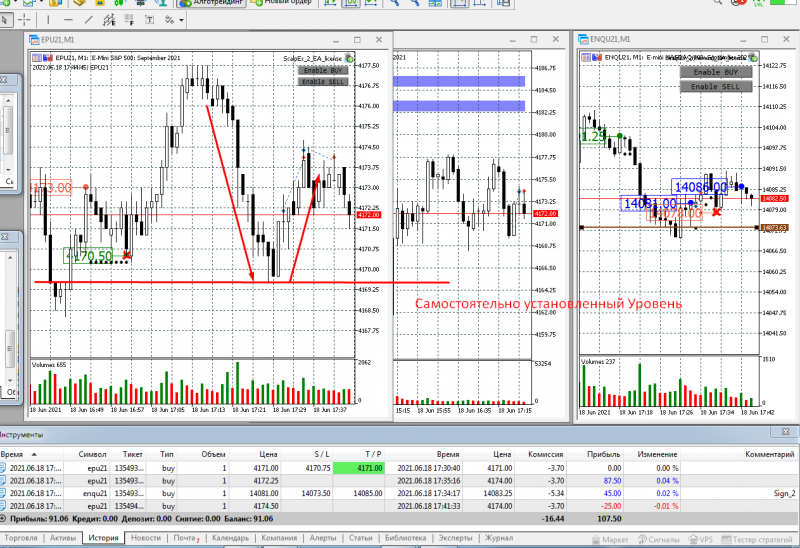Open the Журнал tab

pyautogui.click(x=498, y=538)
